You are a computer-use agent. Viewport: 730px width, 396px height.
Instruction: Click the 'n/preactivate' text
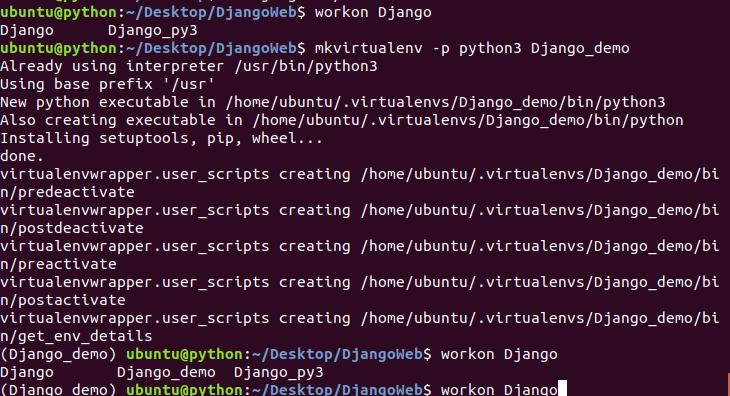click(58, 264)
